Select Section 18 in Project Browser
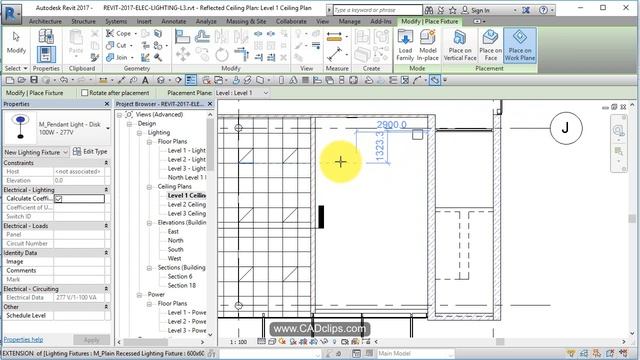 [x=182, y=285]
